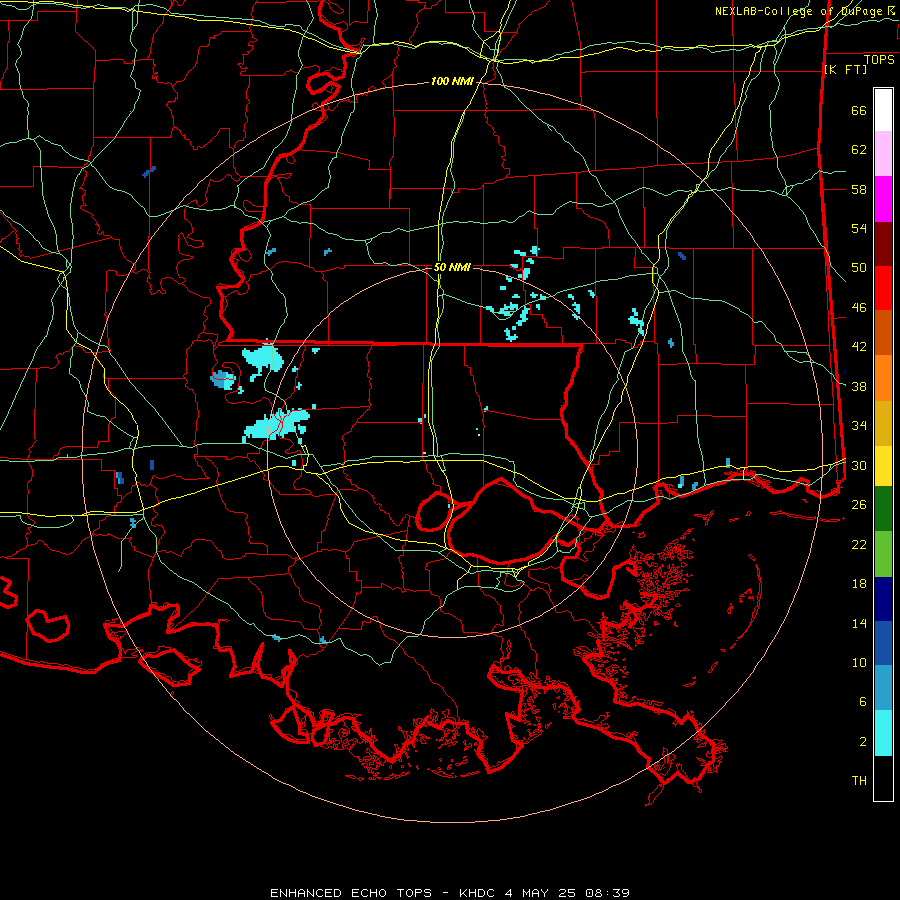Click the burnt orange legend swatch
The image size is (900, 900).
coord(883,333)
